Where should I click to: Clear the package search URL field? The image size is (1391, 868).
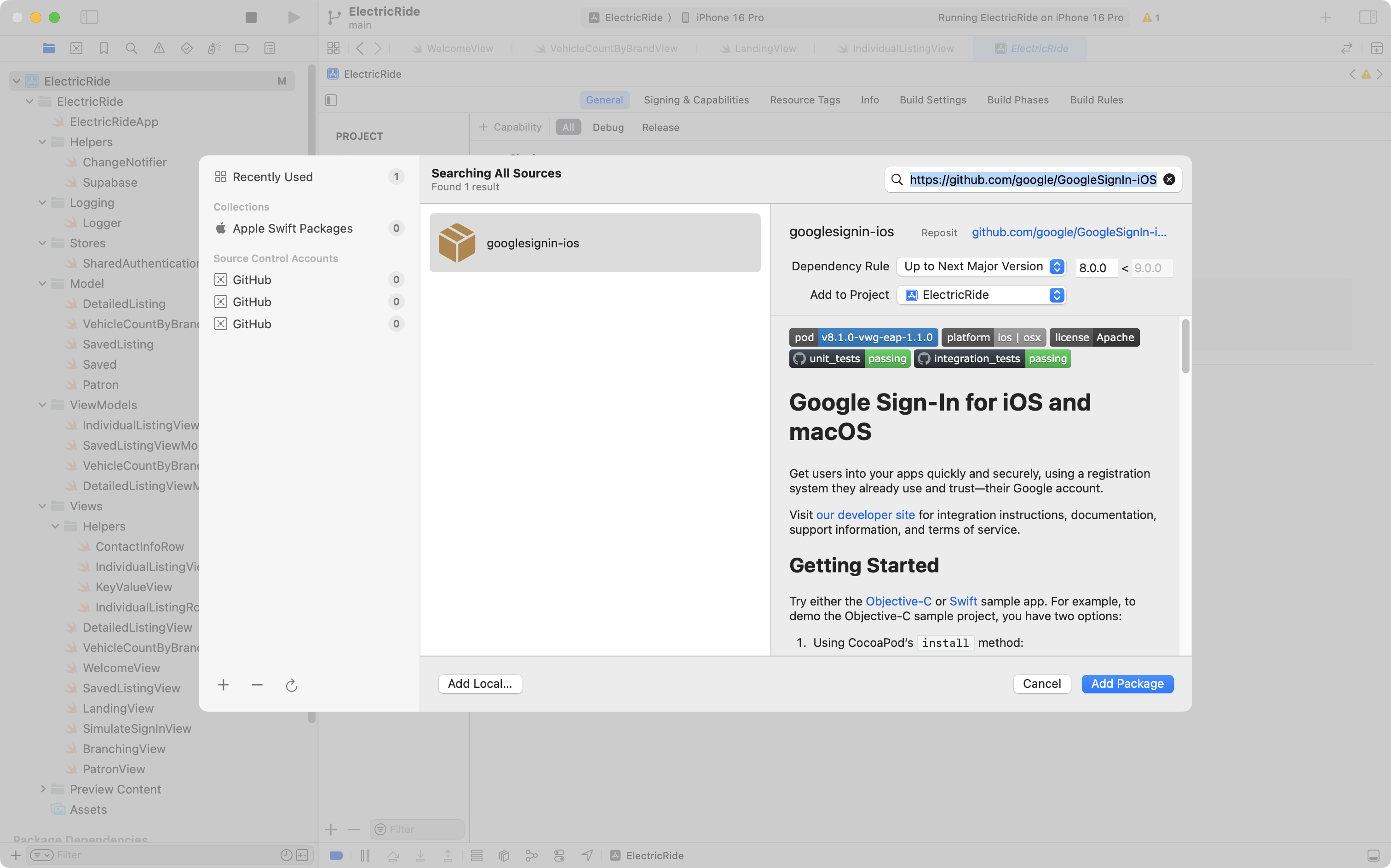point(1169,180)
